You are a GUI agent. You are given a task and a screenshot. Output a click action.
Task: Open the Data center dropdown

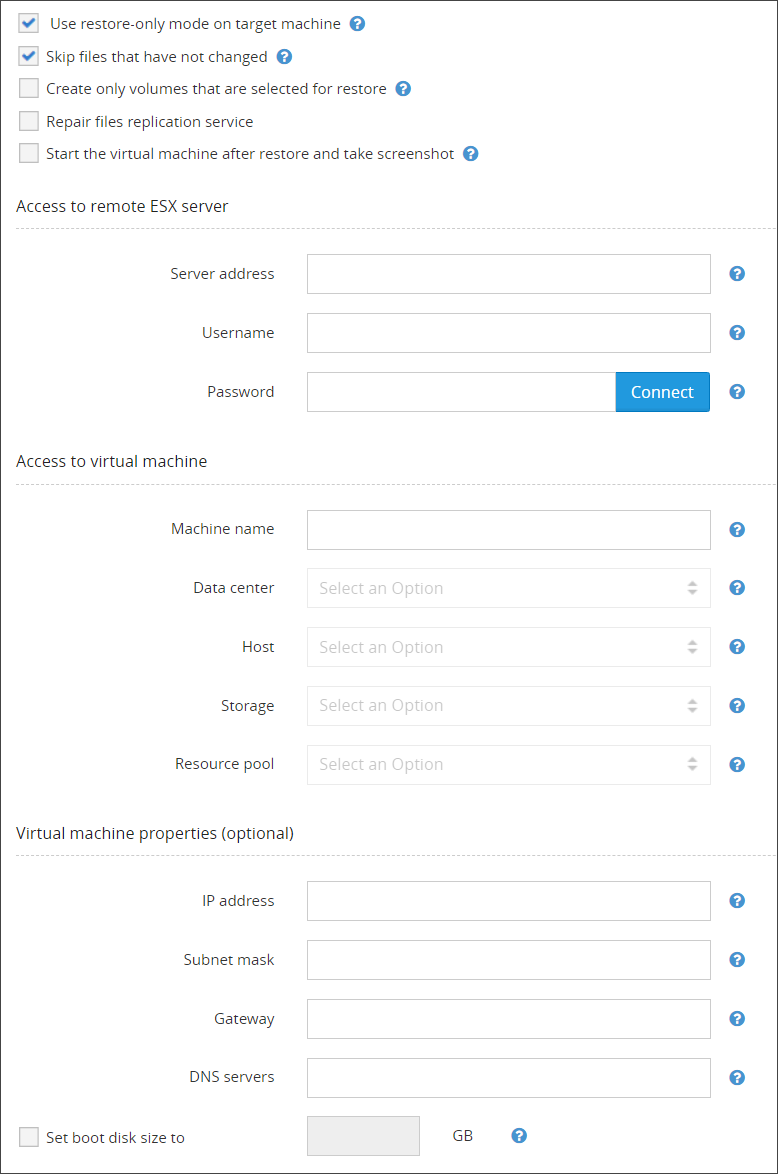(508, 588)
